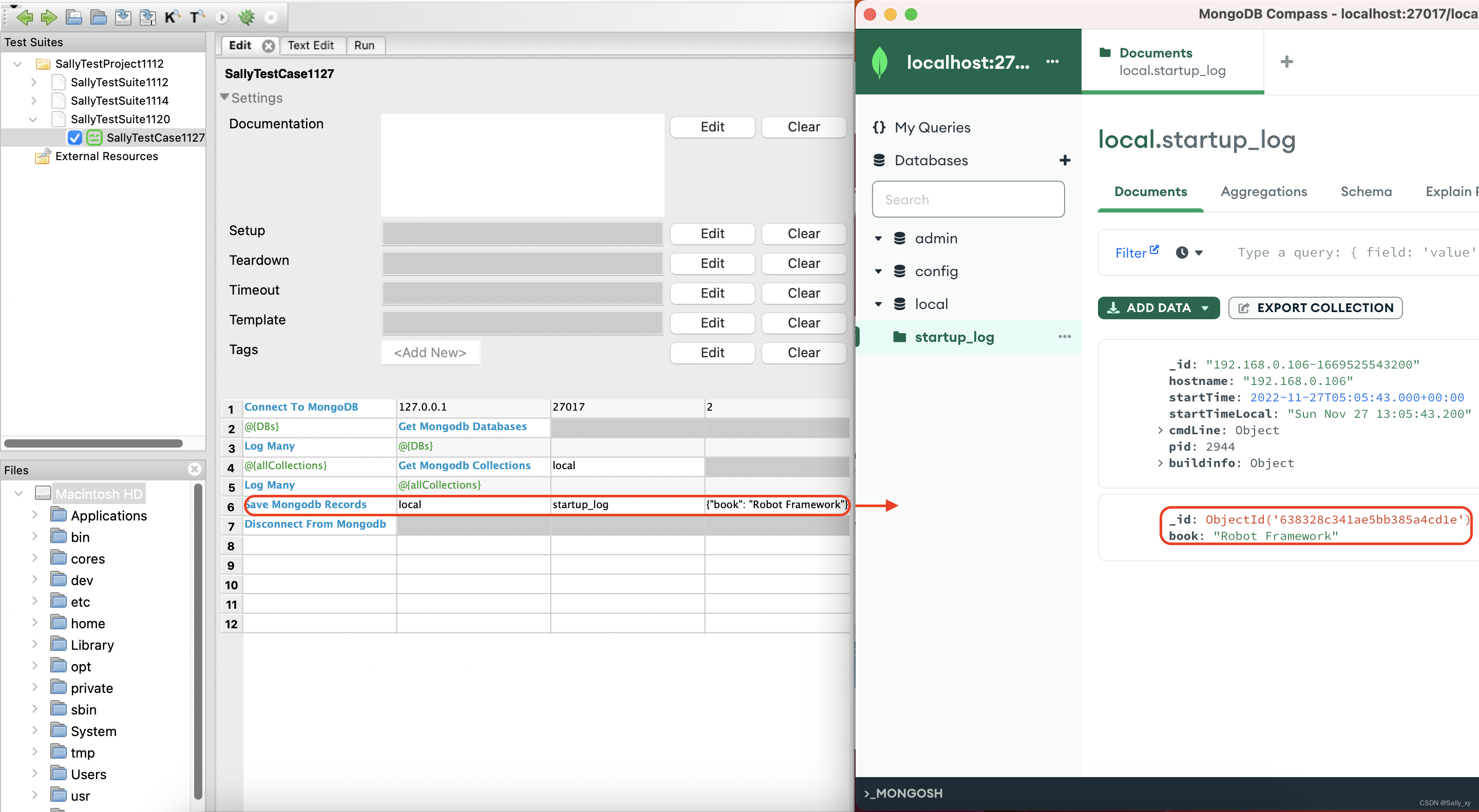
Task: Click the SallyTestCase1127 robot icon
Action: (94, 137)
